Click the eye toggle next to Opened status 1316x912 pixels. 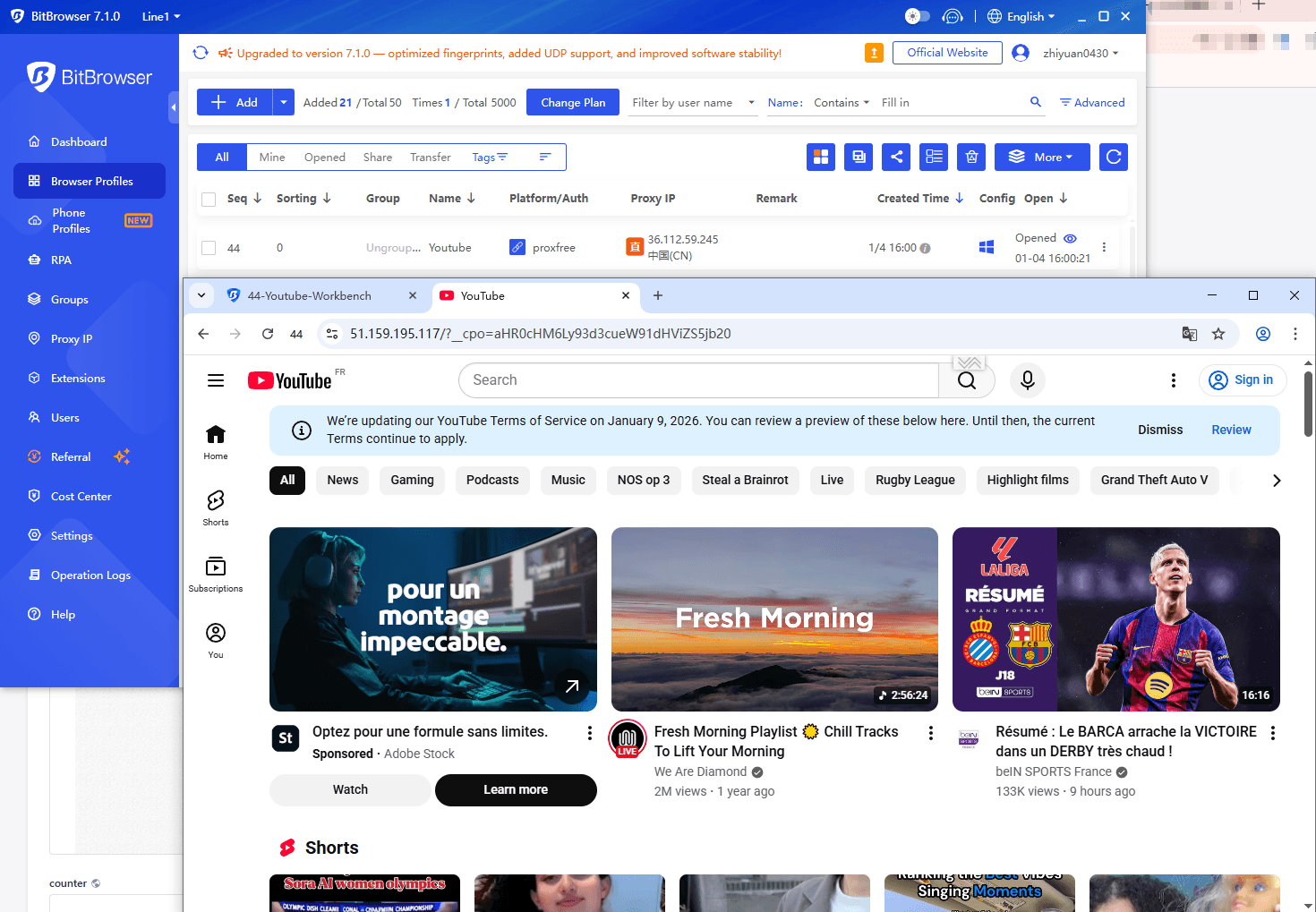(x=1071, y=237)
